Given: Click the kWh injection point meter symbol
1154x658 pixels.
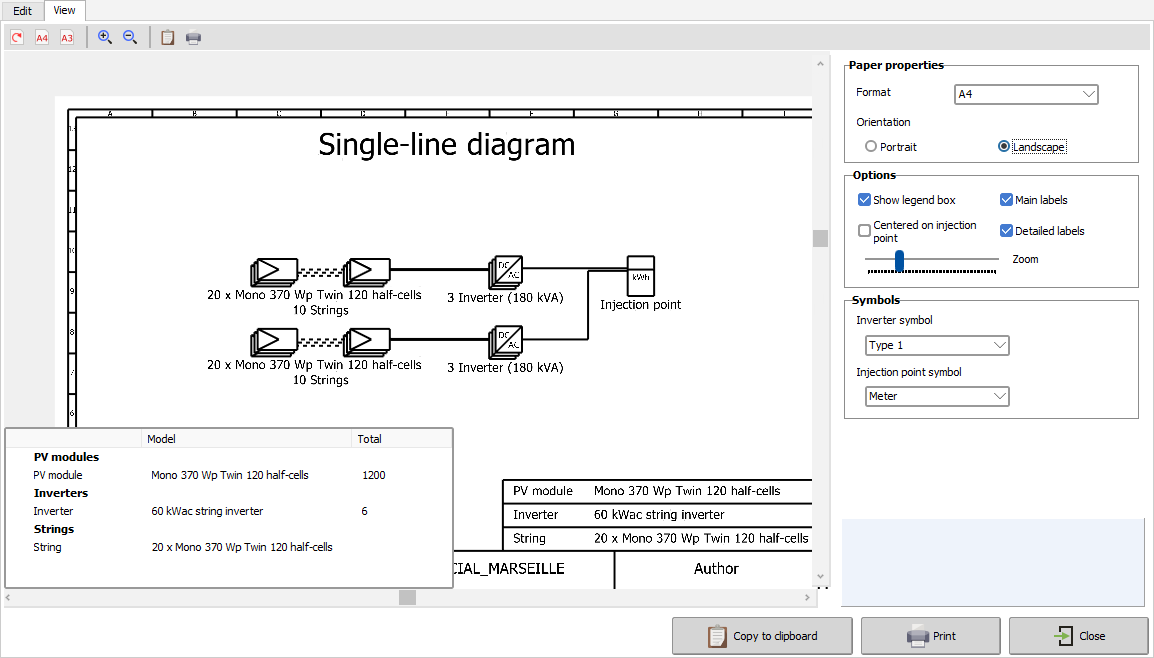Looking at the screenshot, I should coord(640,275).
